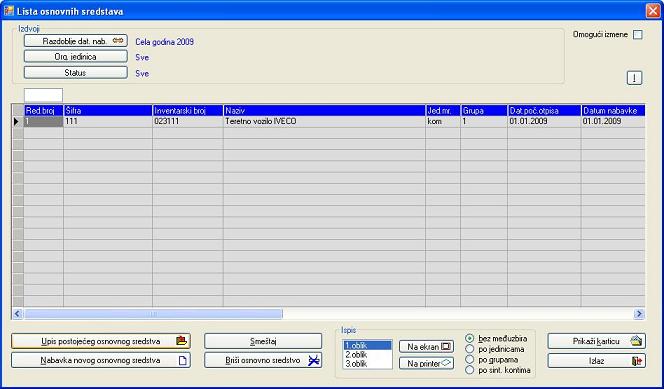Enable the Omogući izmene checkbox
This screenshot has width=664, height=389.
coord(637,35)
